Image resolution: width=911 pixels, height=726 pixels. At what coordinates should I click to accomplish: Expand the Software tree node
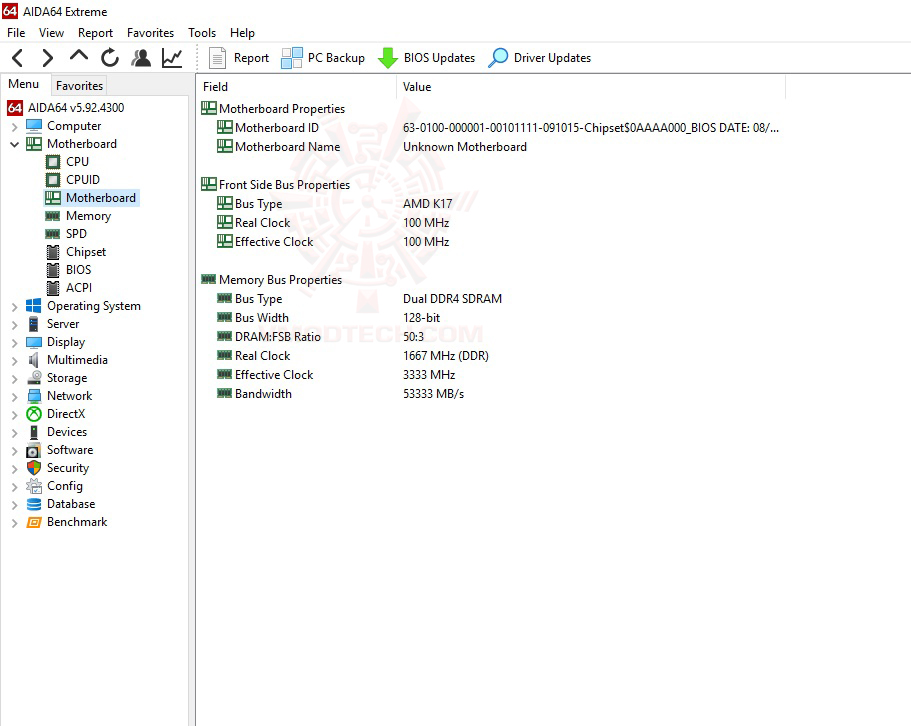(x=15, y=451)
